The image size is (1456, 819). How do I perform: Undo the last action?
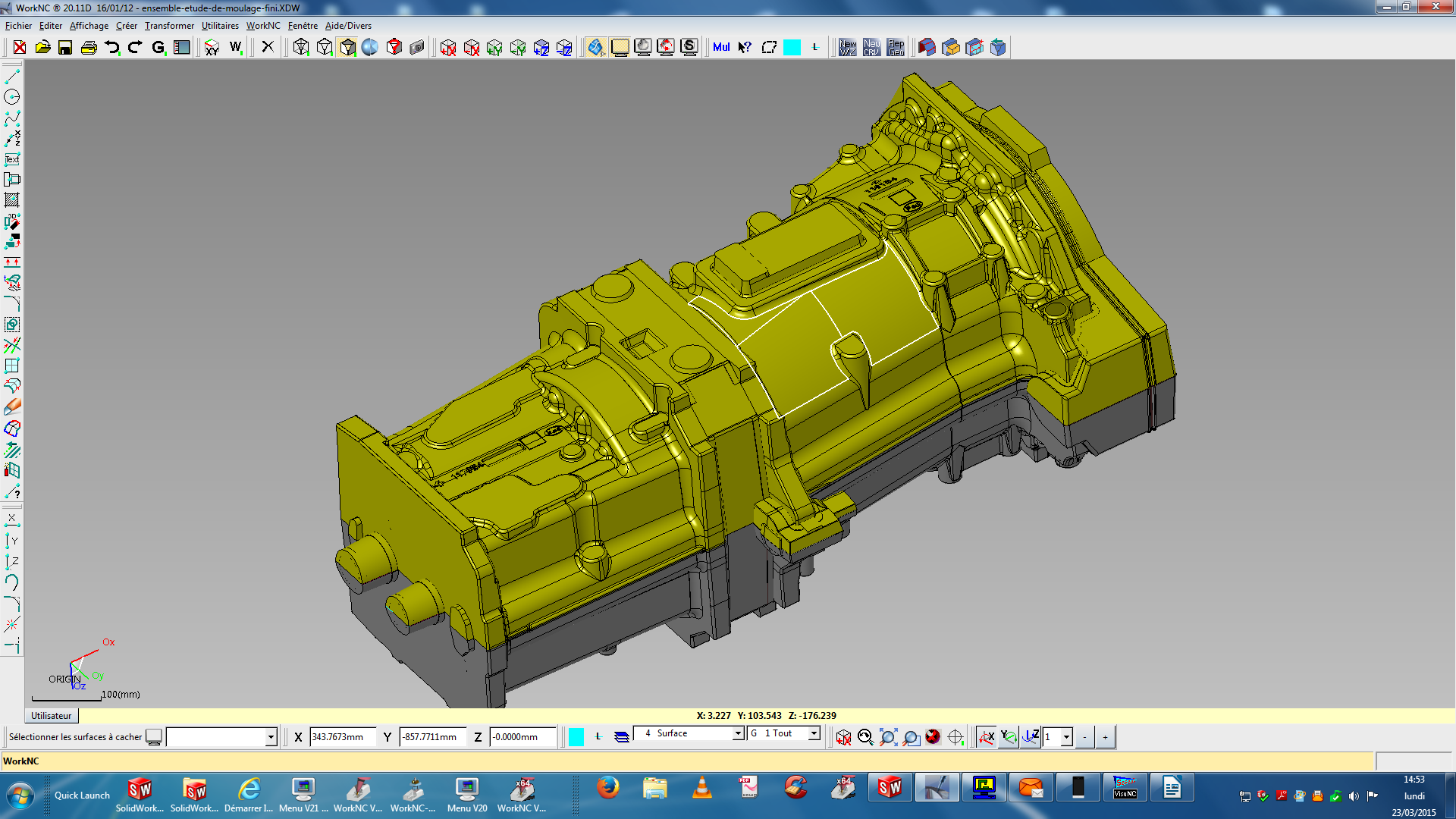(112, 47)
